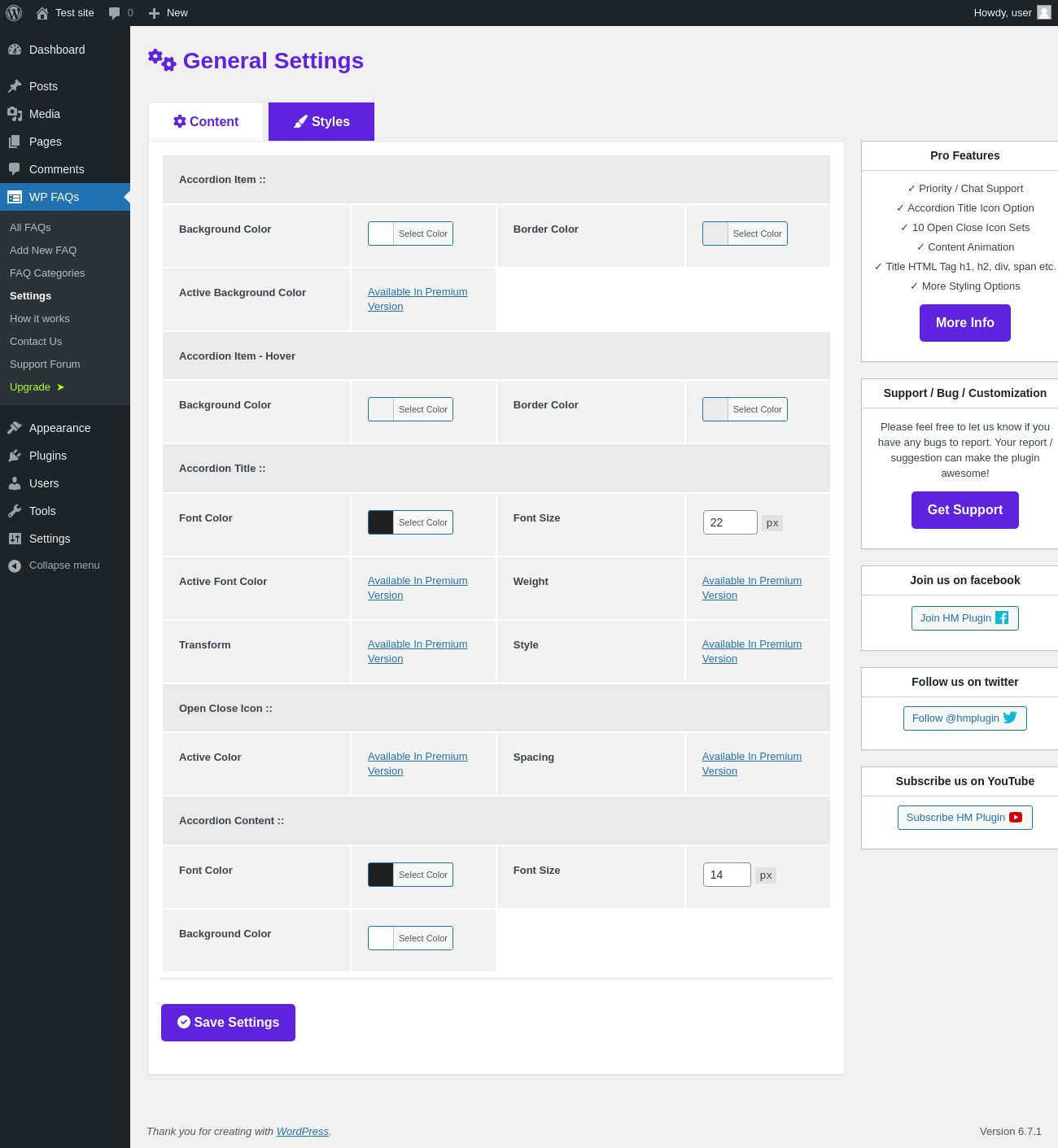The image size is (1058, 1148).
Task: Open Style Available In Premium link
Action: coord(752,652)
